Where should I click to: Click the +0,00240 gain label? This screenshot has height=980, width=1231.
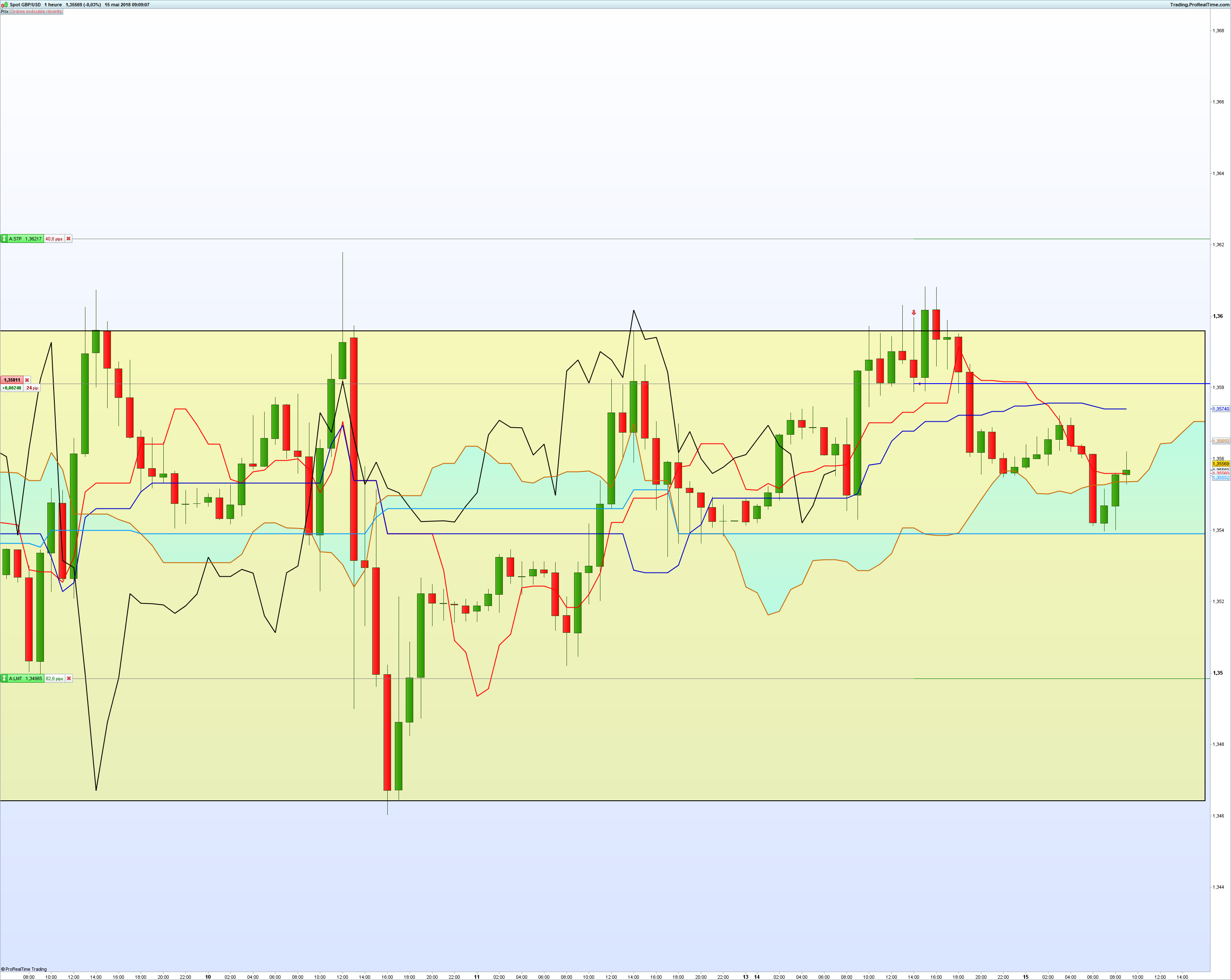pos(11,388)
